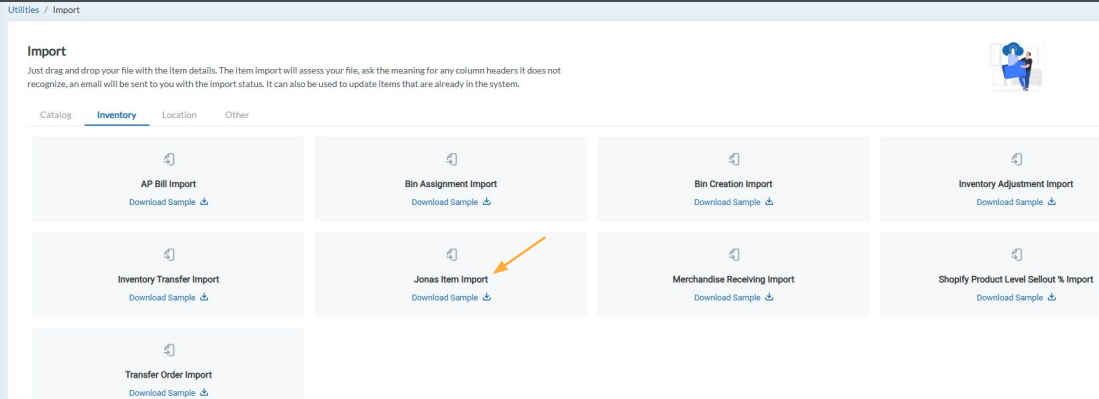1099x399 pixels.
Task: Click download arrow icon under Bin Creation Import
Action: coord(770,202)
